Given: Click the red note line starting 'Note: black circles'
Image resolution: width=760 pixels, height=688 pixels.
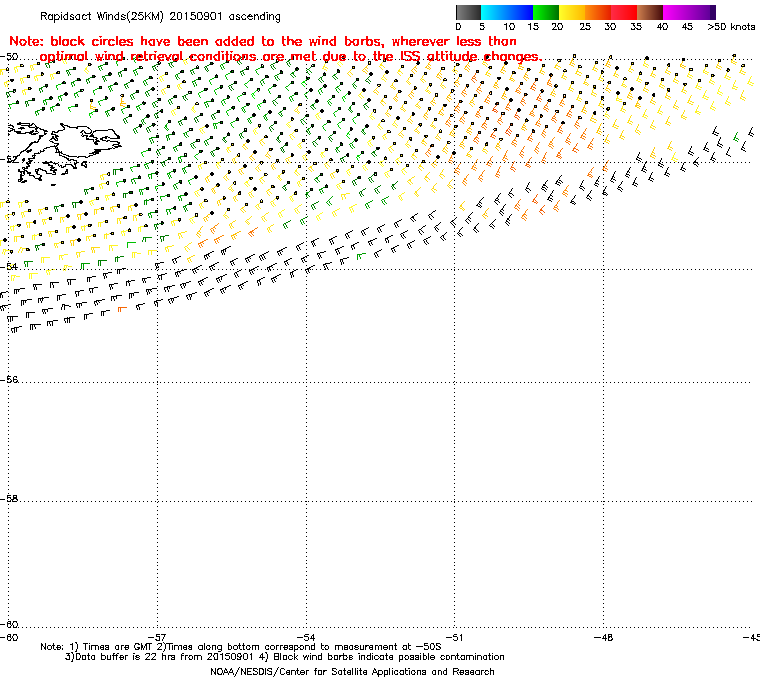Looking at the screenshot, I should coord(263,41).
